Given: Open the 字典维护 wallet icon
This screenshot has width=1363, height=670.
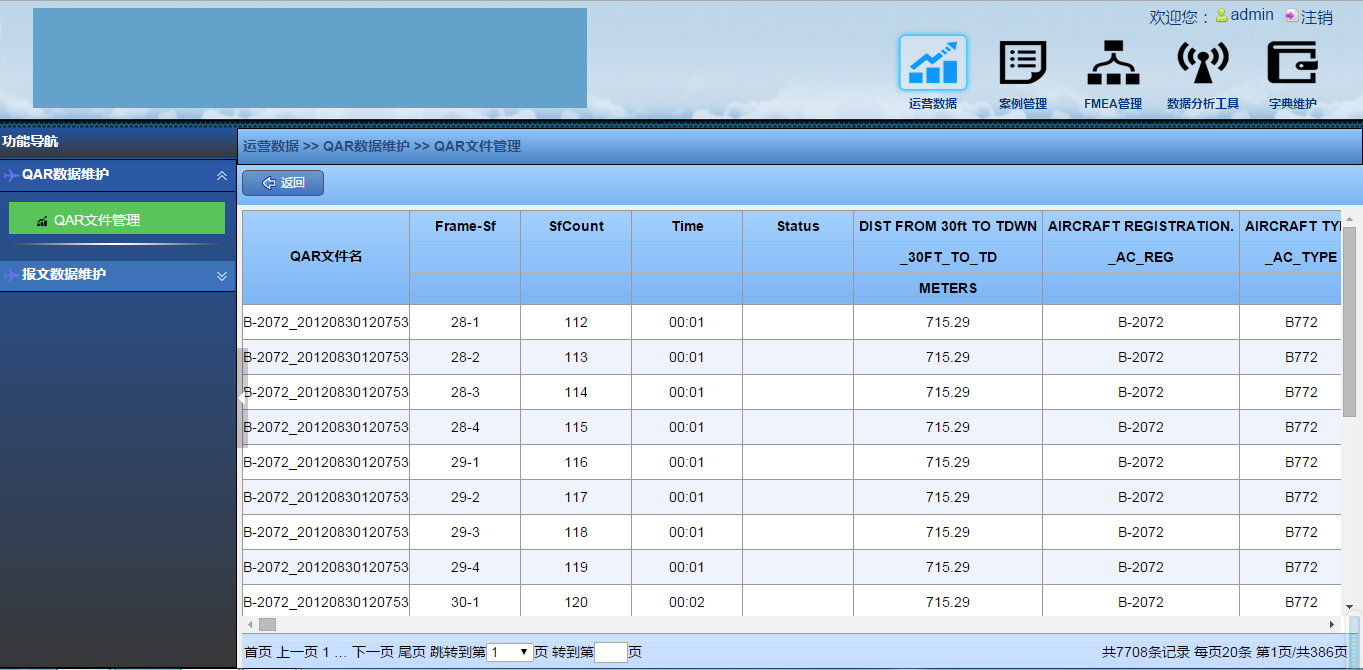Looking at the screenshot, I should coord(1292,63).
